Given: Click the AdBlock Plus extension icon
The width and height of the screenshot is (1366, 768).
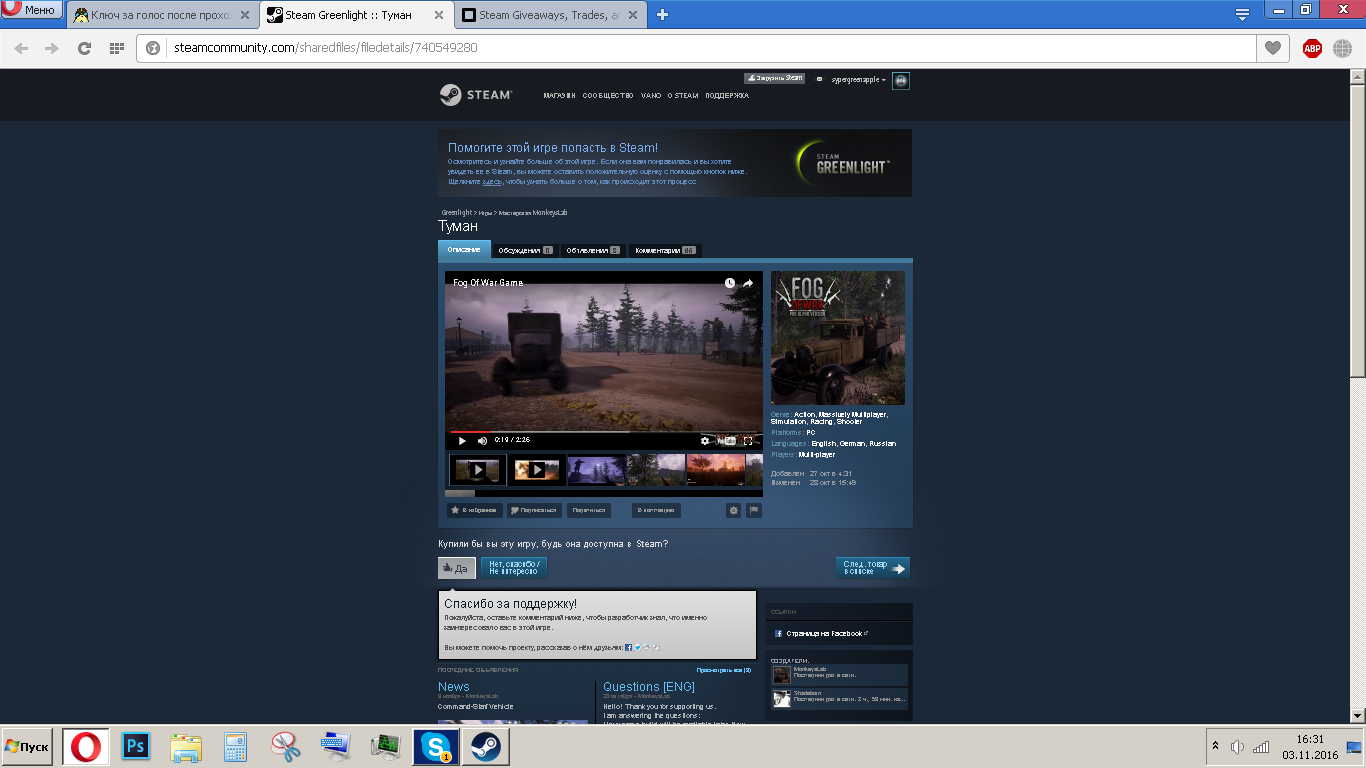Looking at the screenshot, I should (1312, 48).
